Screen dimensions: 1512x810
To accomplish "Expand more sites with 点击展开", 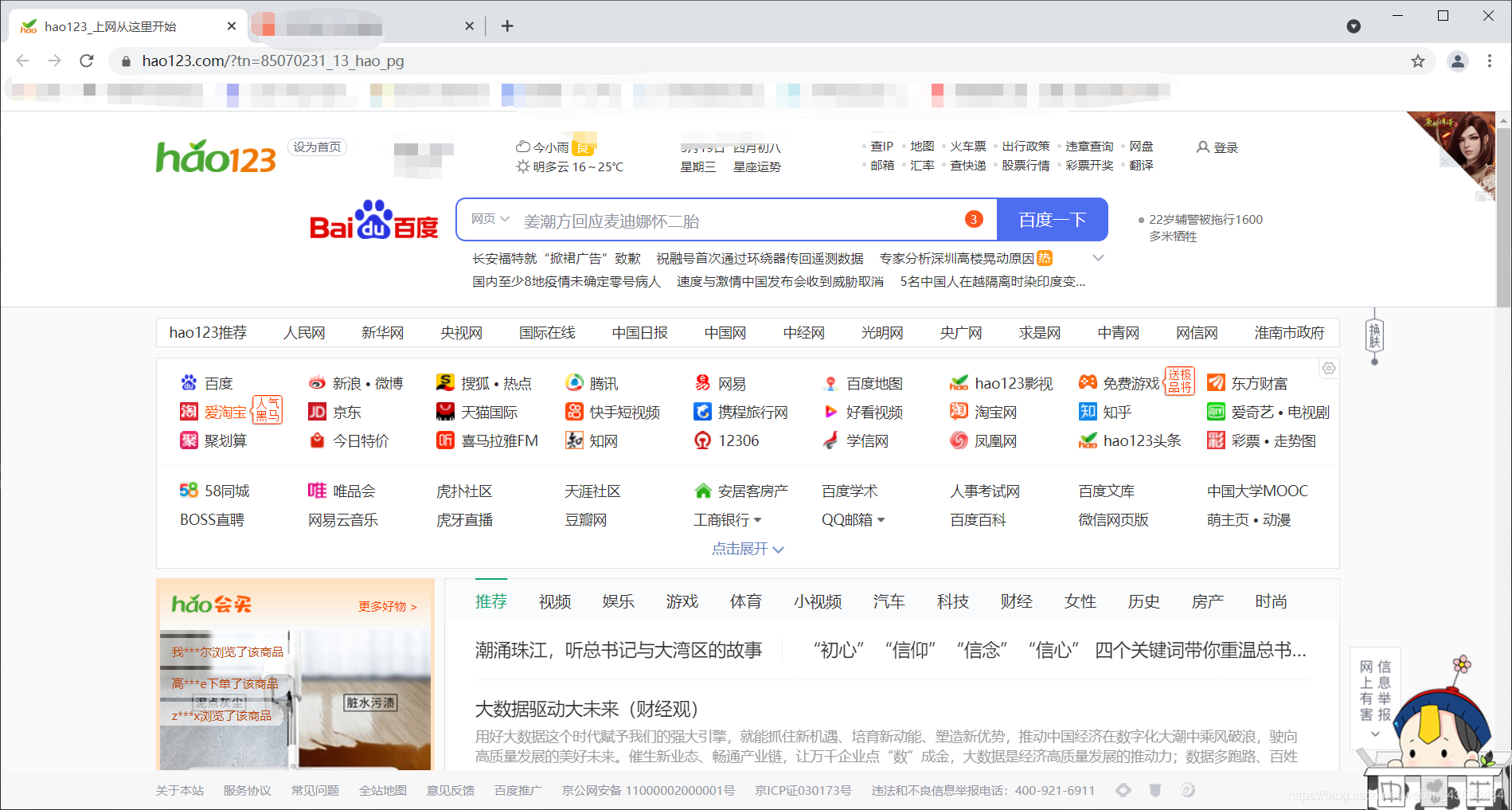I will [x=748, y=549].
